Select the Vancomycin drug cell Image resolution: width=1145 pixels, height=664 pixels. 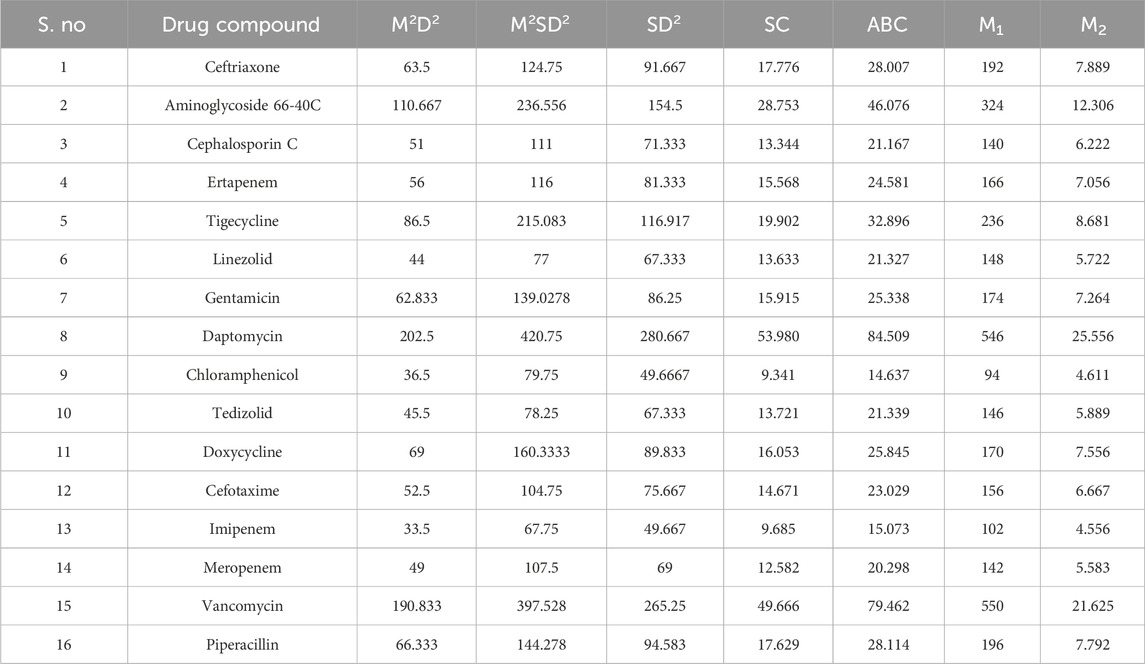(x=241, y=606)
